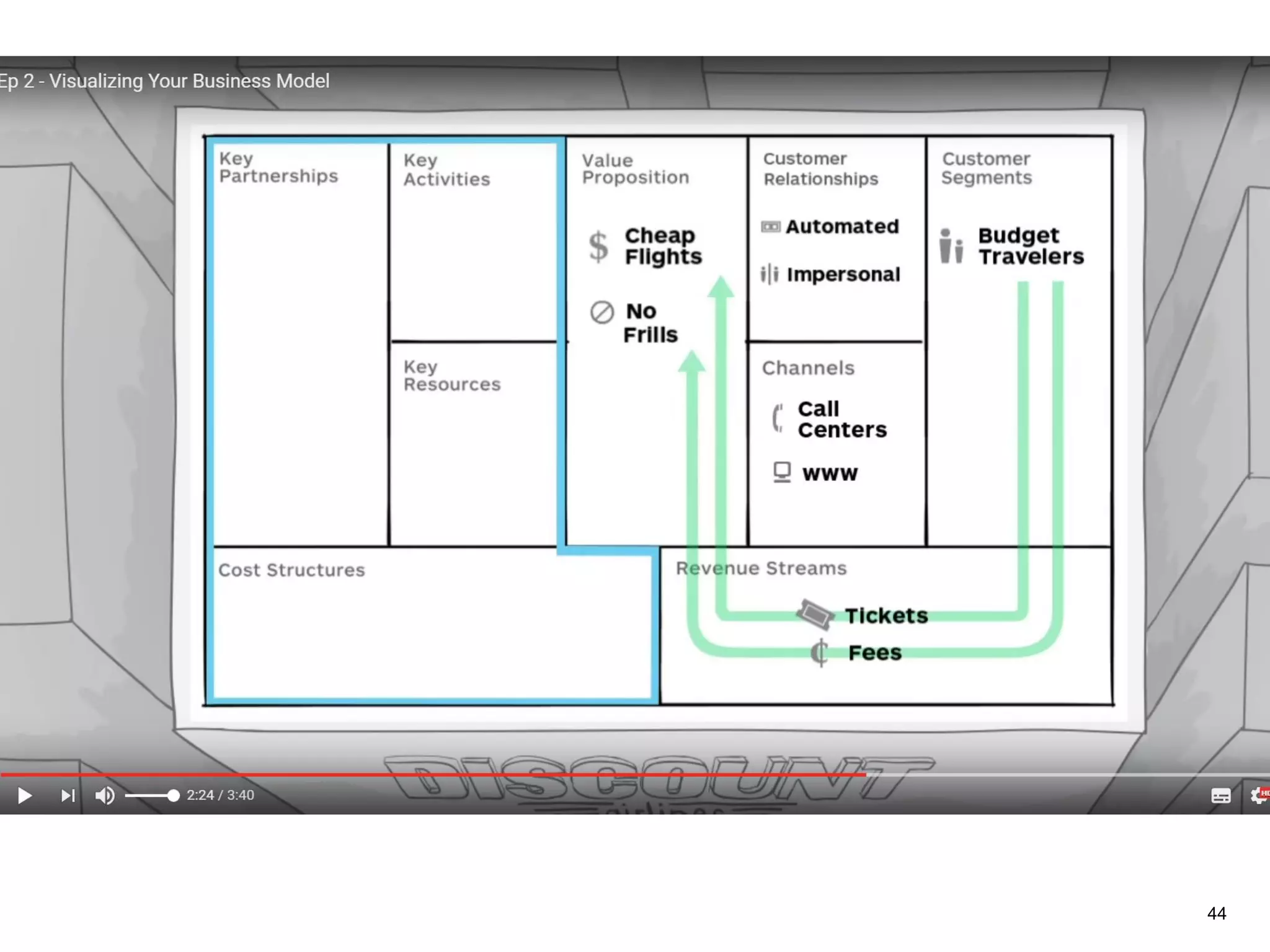1270x952 pixels.
Task: Click the 2:24 / 3:40 time display
Action: [x=220, y=795]
